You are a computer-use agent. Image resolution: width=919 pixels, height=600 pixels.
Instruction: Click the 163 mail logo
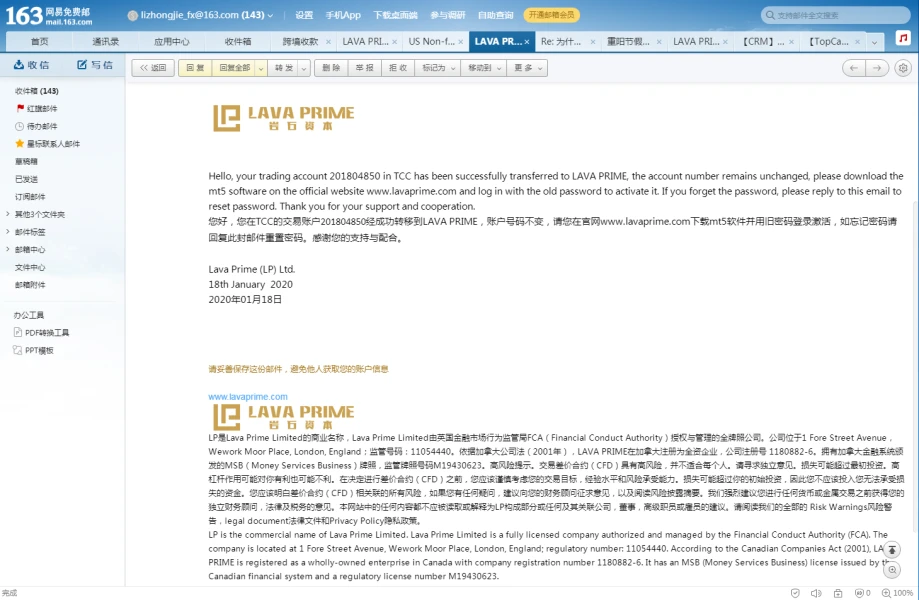click(x=49, y=15)
